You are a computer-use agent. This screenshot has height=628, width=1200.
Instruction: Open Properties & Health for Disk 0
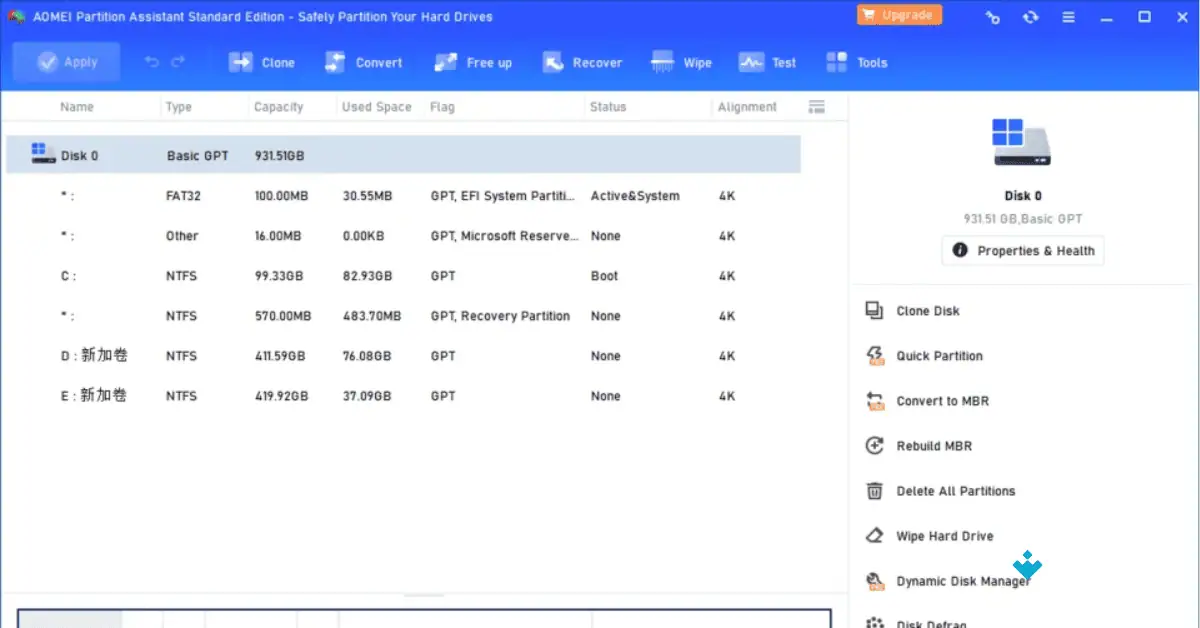[1022, 251]
